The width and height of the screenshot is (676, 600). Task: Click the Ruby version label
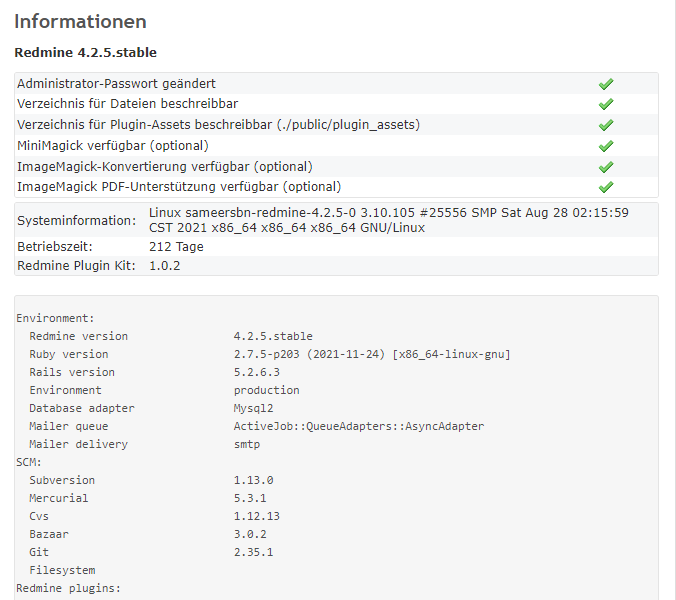click(69, 354)
